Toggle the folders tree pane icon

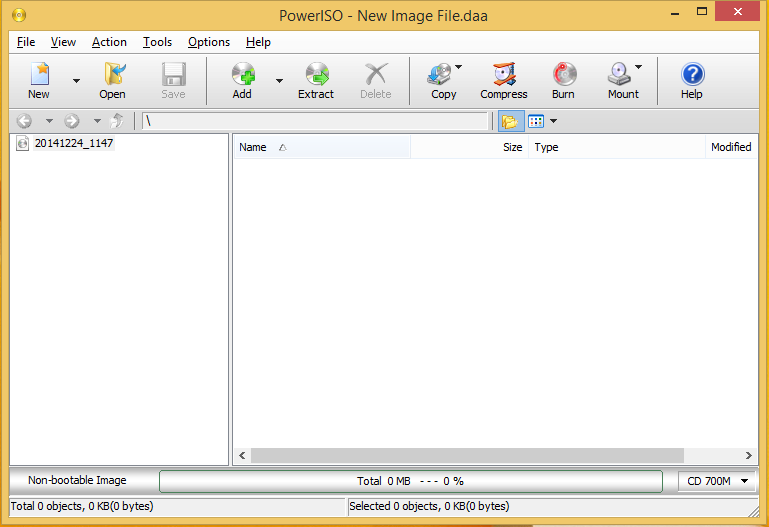click(x=511, y=121)
